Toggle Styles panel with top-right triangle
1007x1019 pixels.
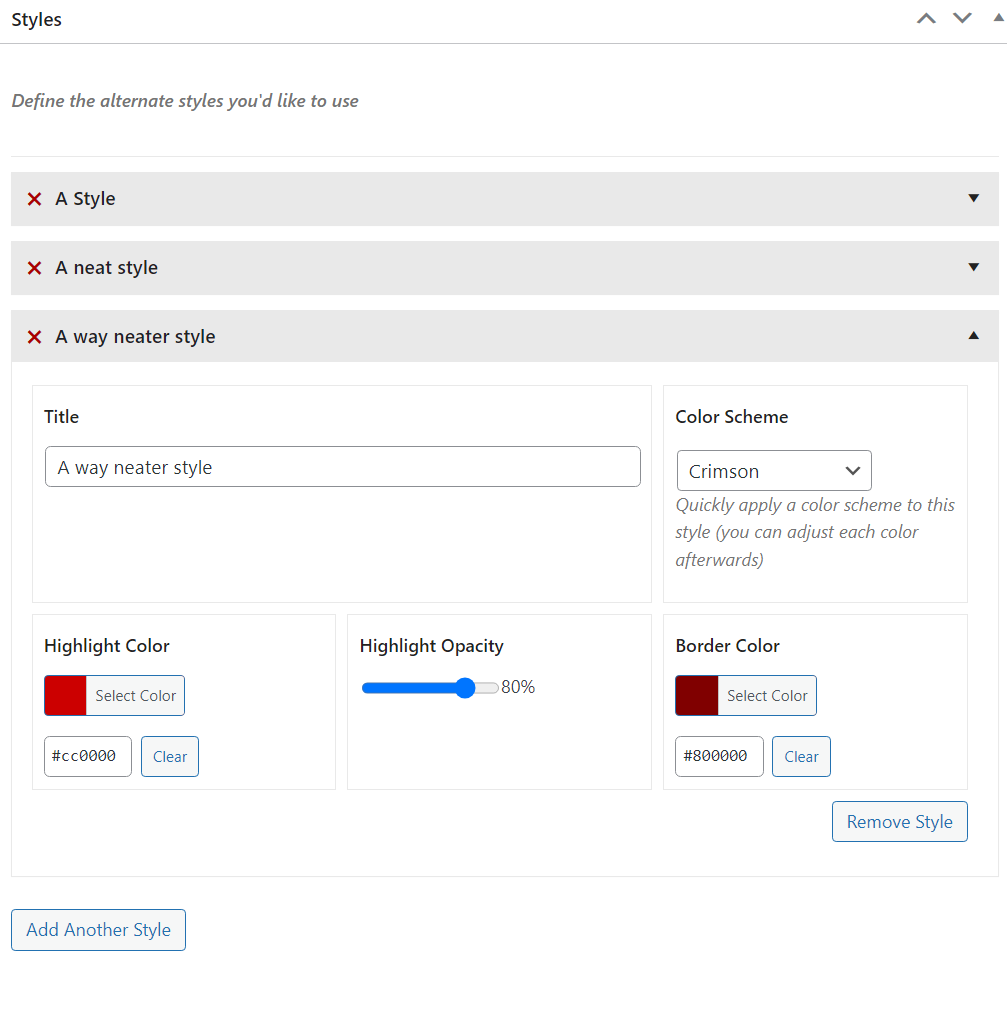(999, 18)
